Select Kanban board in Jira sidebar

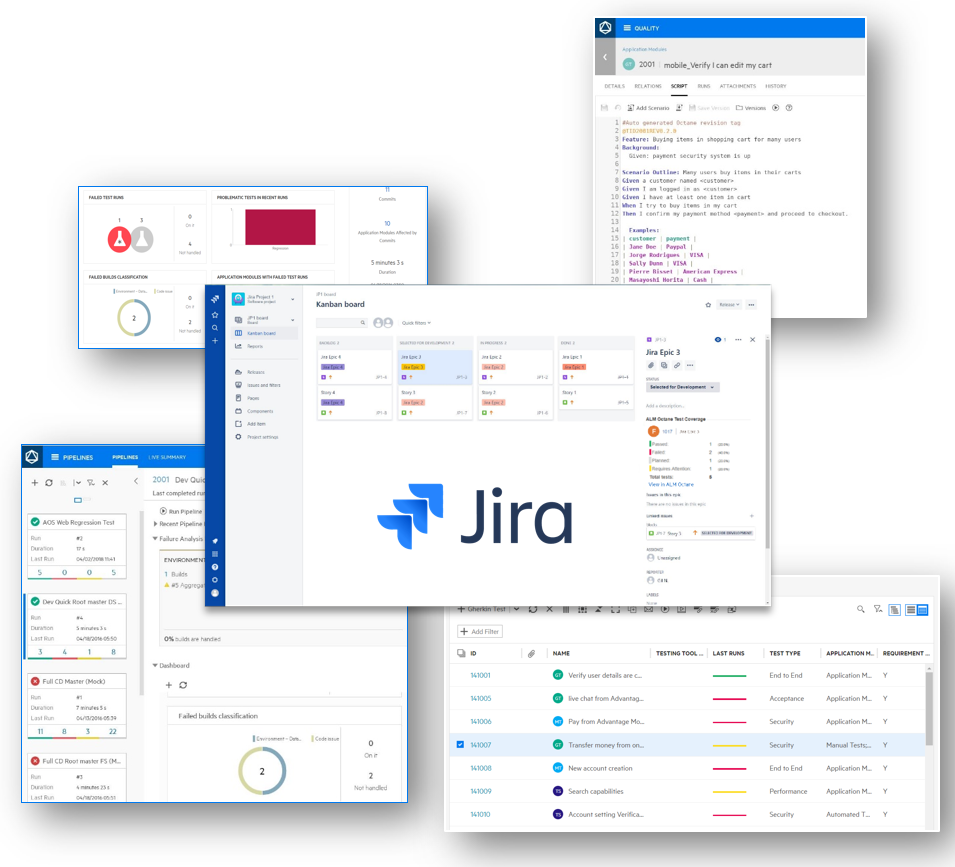(265, 333)
